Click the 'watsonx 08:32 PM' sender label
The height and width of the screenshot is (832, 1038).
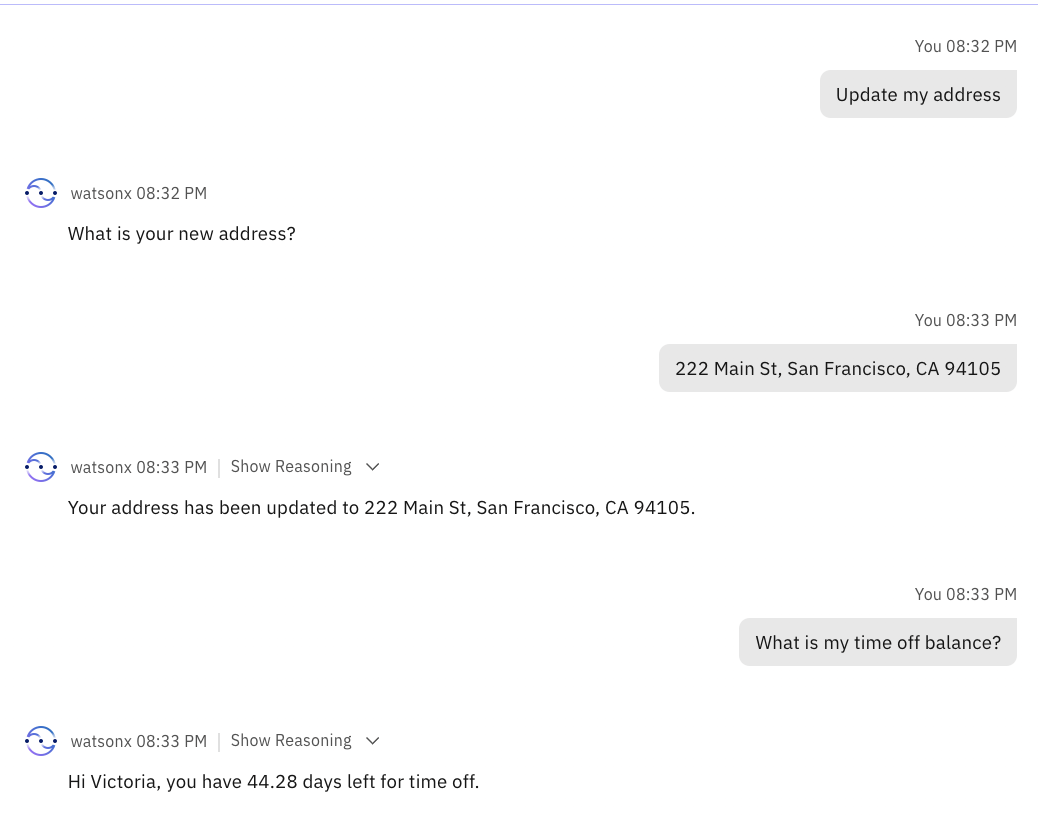click(x=139, y=193)
